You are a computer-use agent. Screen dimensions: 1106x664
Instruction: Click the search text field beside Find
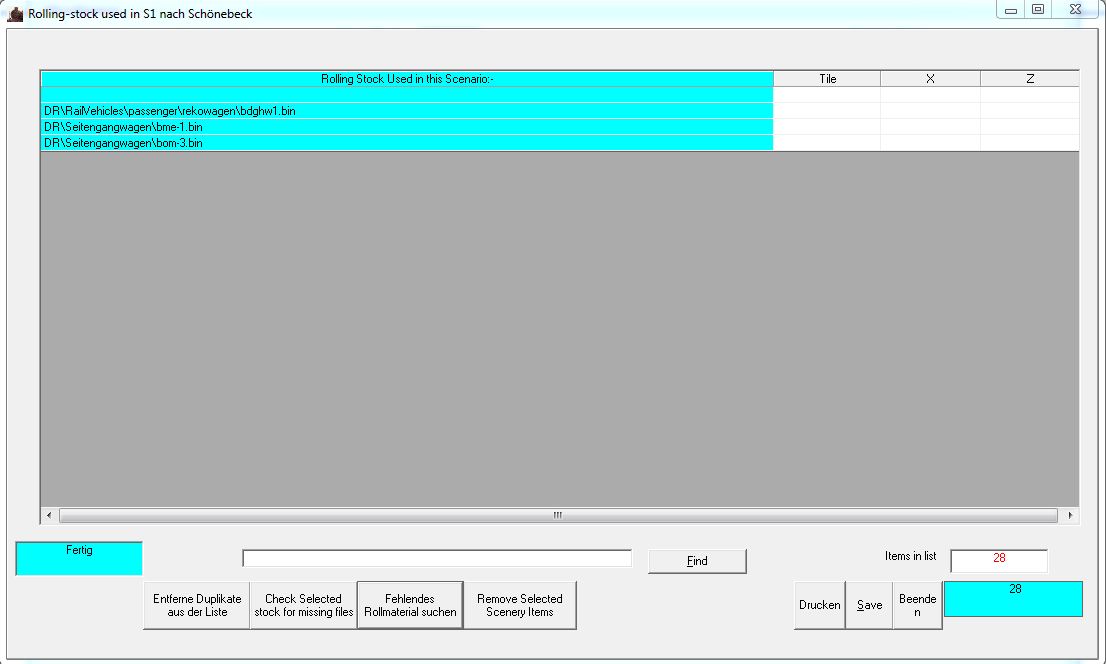tap(437, 558)
